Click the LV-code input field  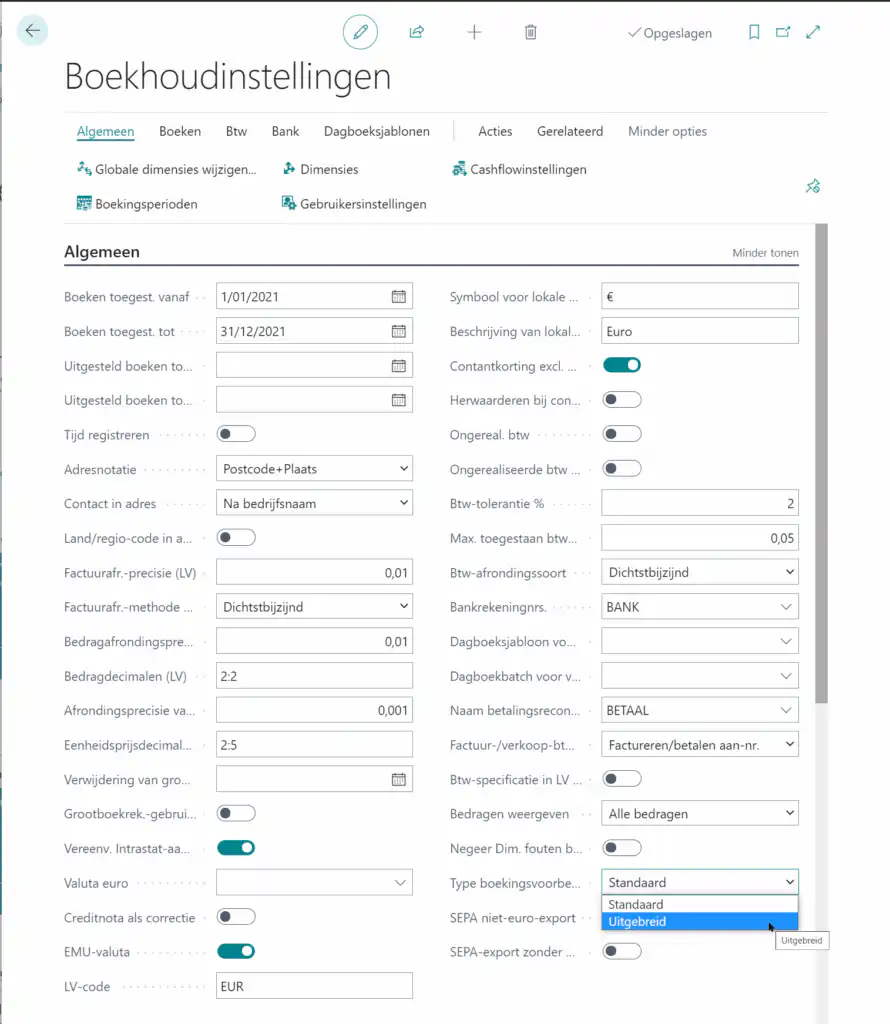[x=314, y=986]
